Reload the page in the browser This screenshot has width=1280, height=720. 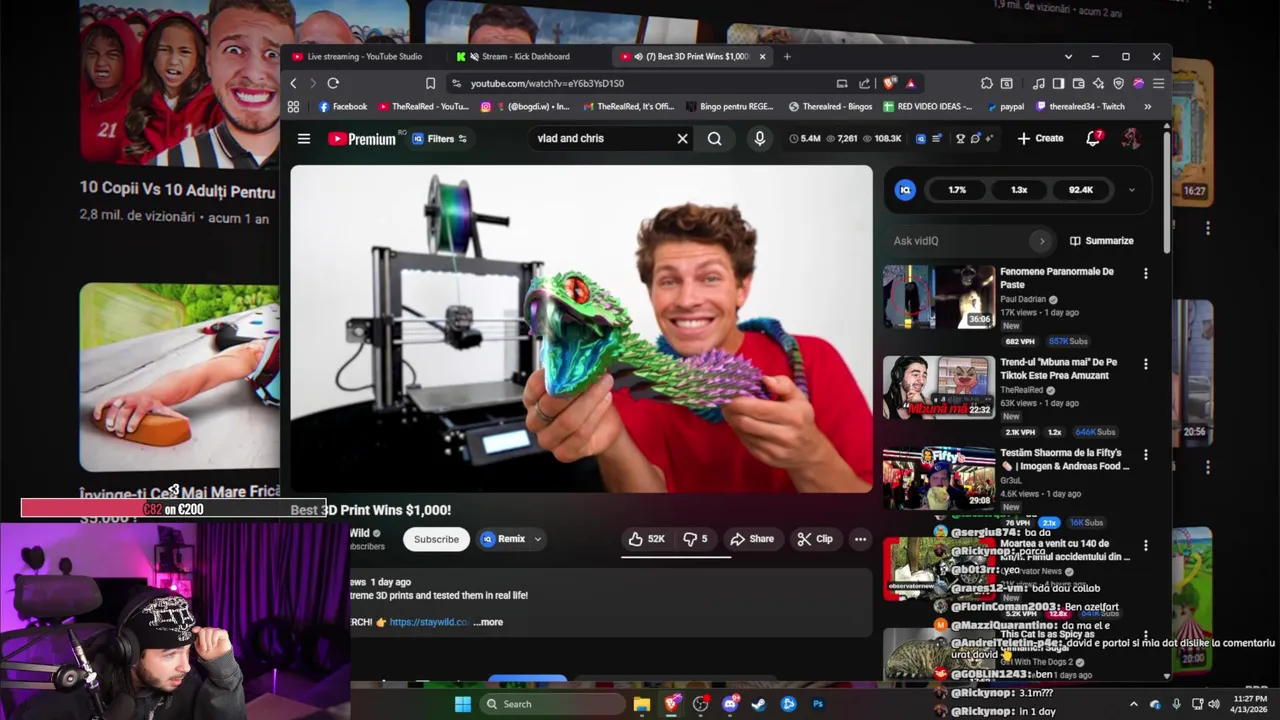coord(333,83)
